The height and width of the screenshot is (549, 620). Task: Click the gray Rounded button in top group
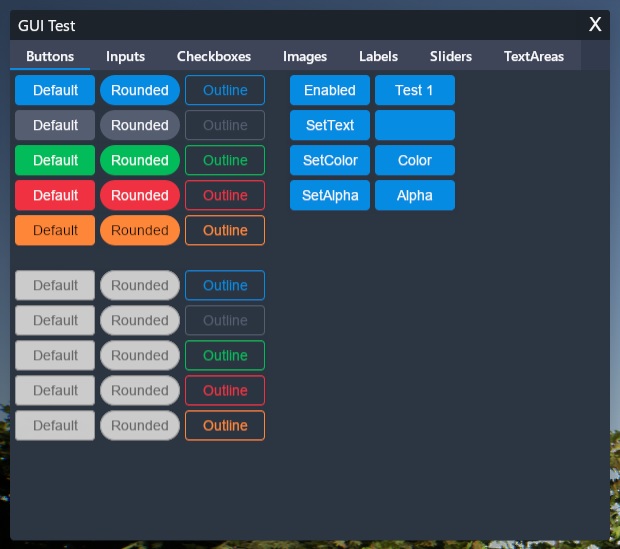[140, 125]
